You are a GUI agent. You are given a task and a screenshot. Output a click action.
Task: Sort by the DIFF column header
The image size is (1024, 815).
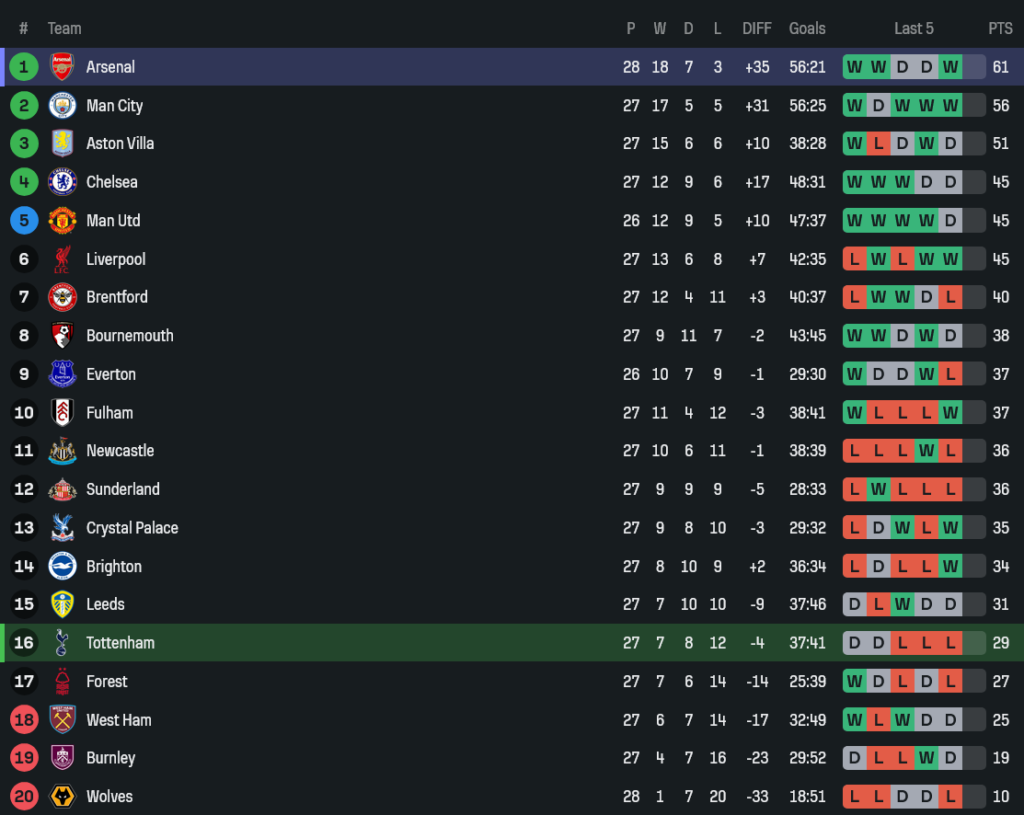757,28
